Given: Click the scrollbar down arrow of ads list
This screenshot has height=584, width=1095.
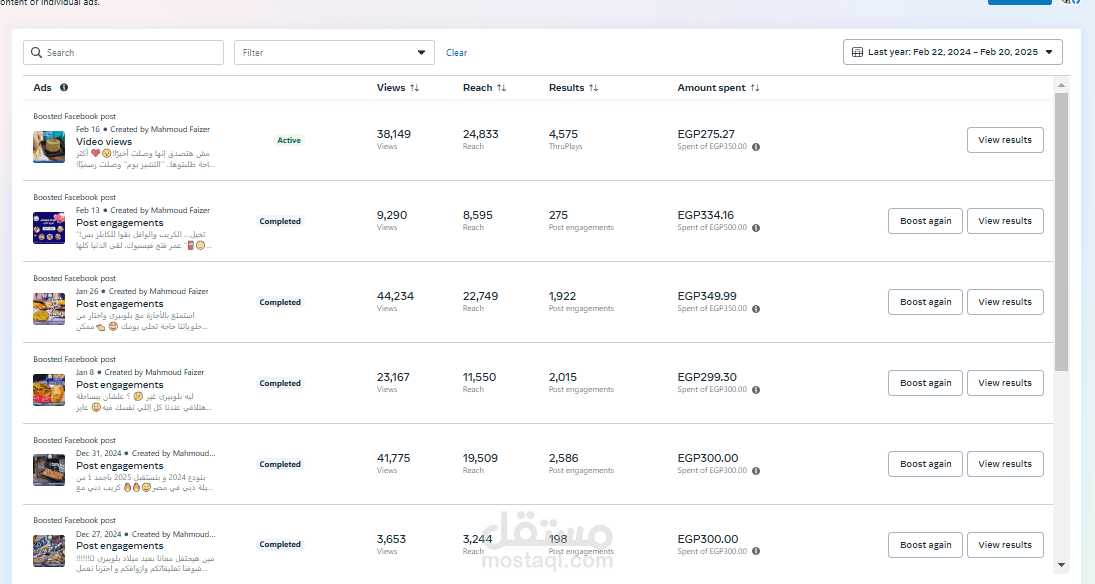Looking at the screenshot, I should (1061, 566).
